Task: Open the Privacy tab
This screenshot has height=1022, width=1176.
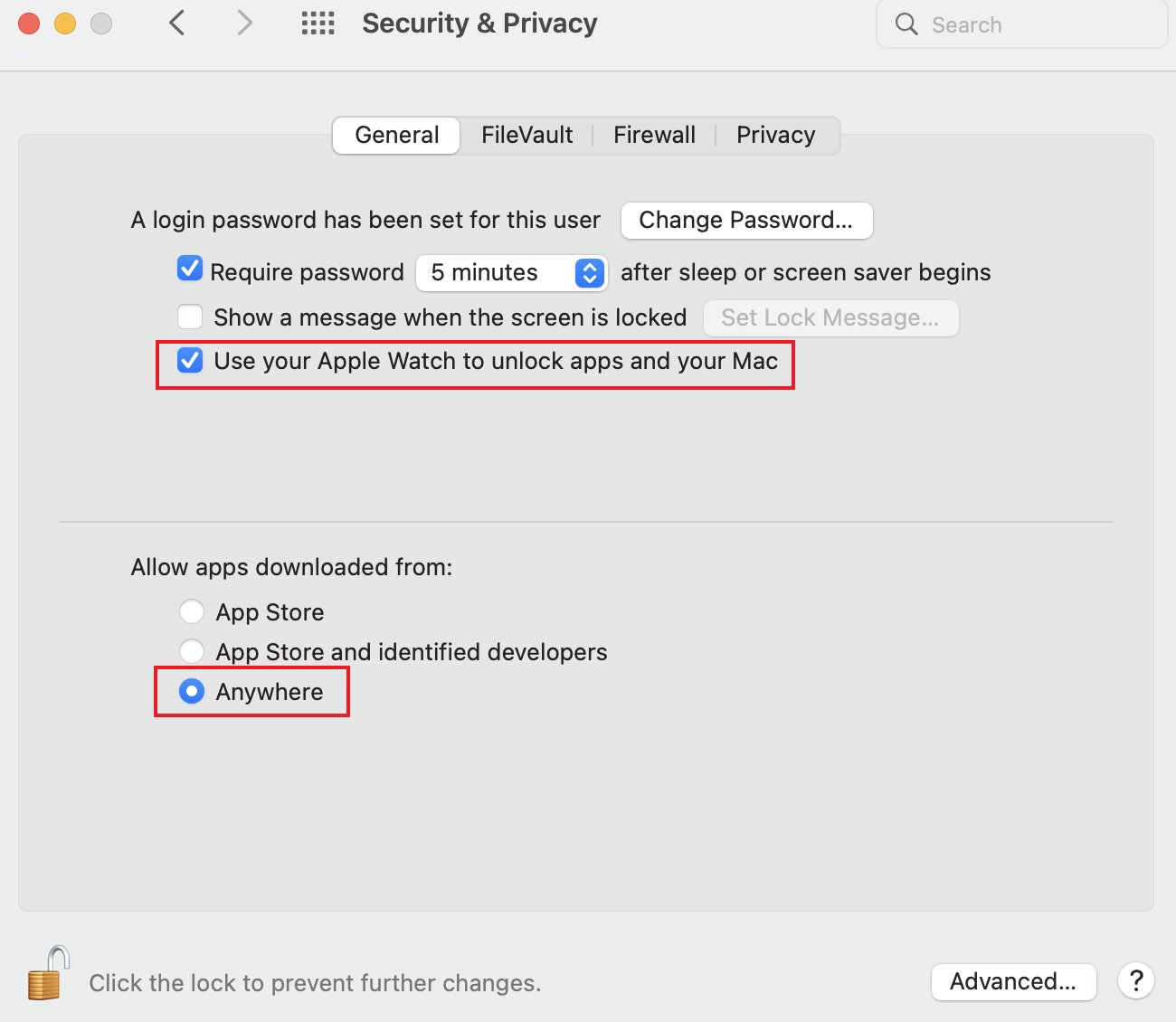Action: 775,135
